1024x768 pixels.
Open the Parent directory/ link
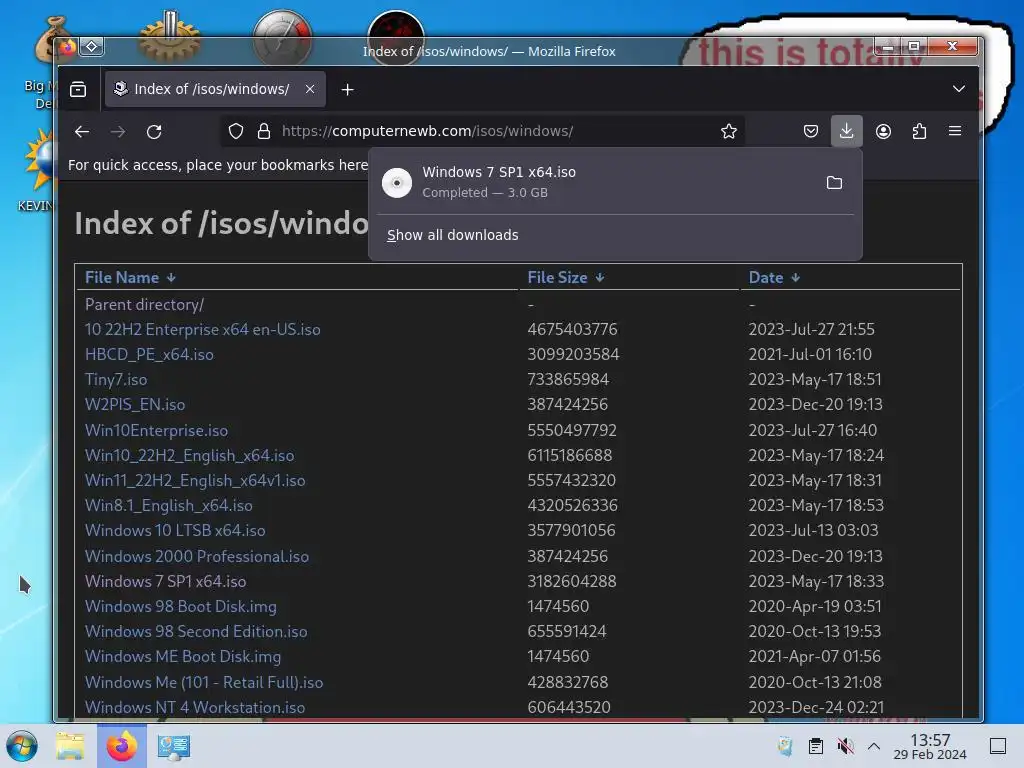pyautogui.click(x=144, y=304)
